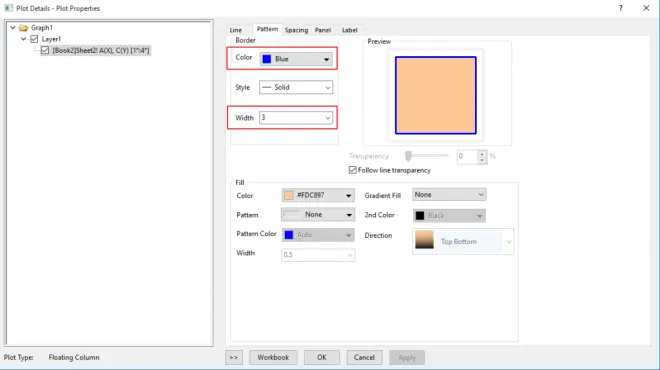Collapse the Graph1 tree node

[x=13, y=28]
